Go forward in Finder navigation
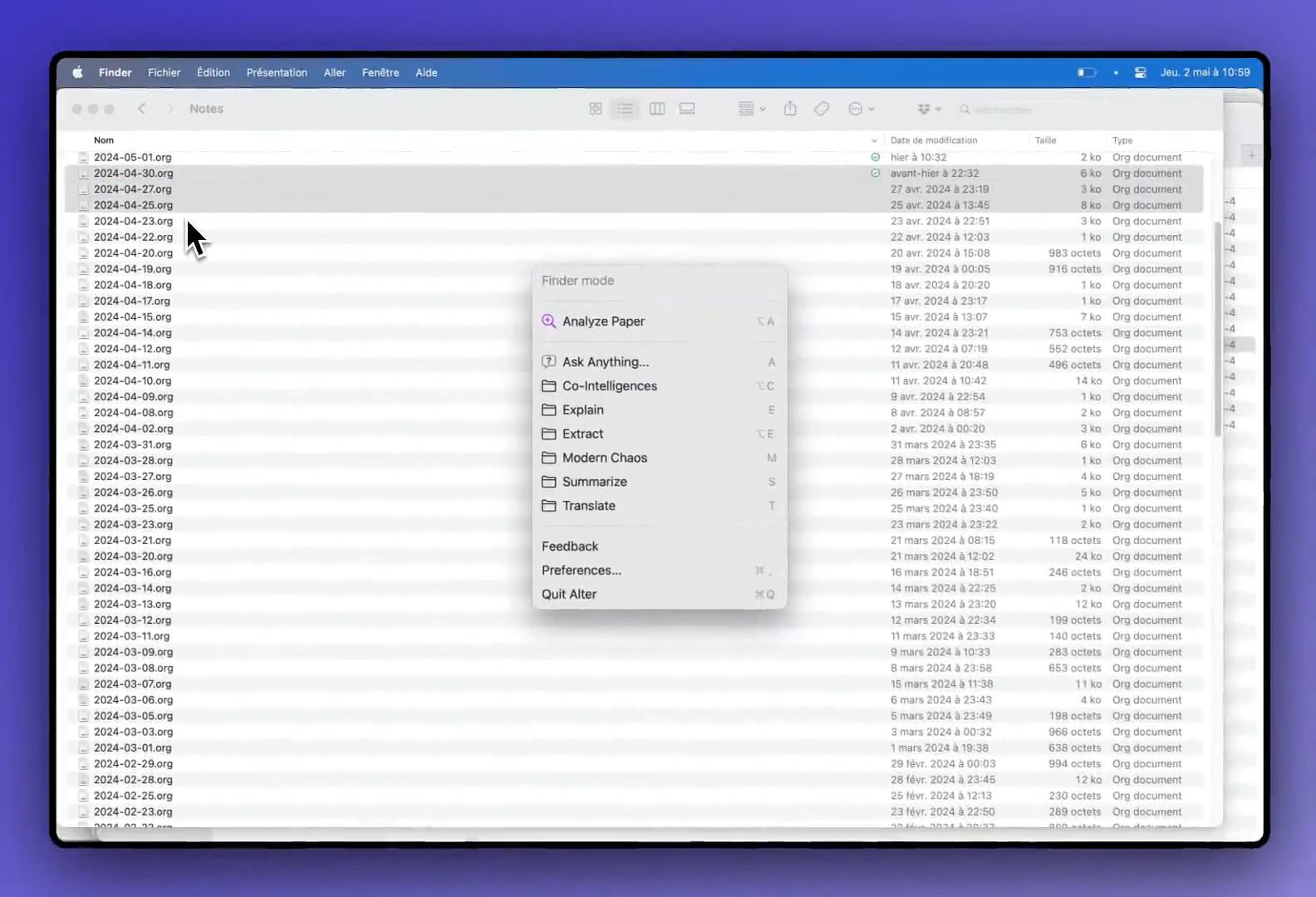 (x=170, y=109)
